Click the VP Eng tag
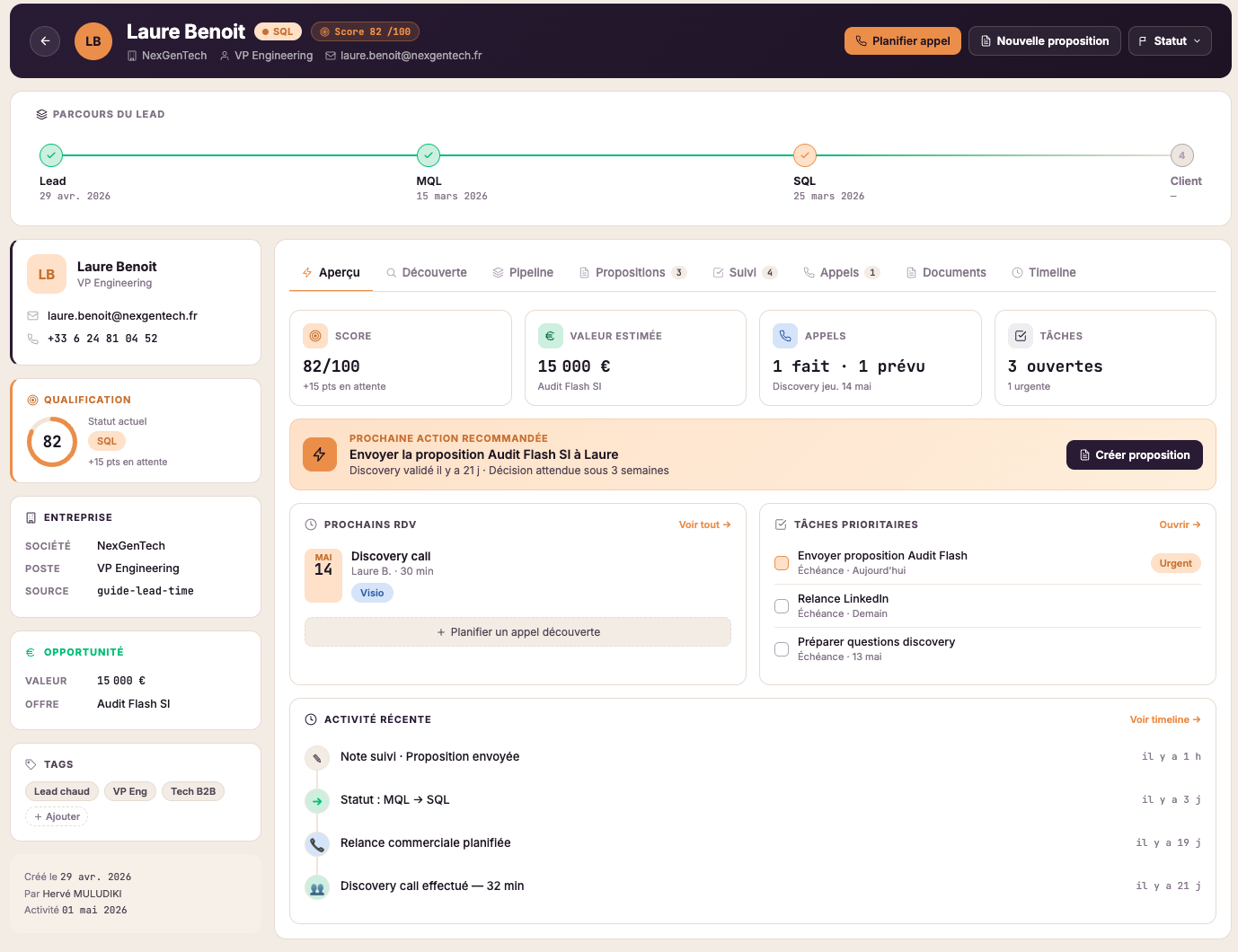 click(x=130, y=791)
